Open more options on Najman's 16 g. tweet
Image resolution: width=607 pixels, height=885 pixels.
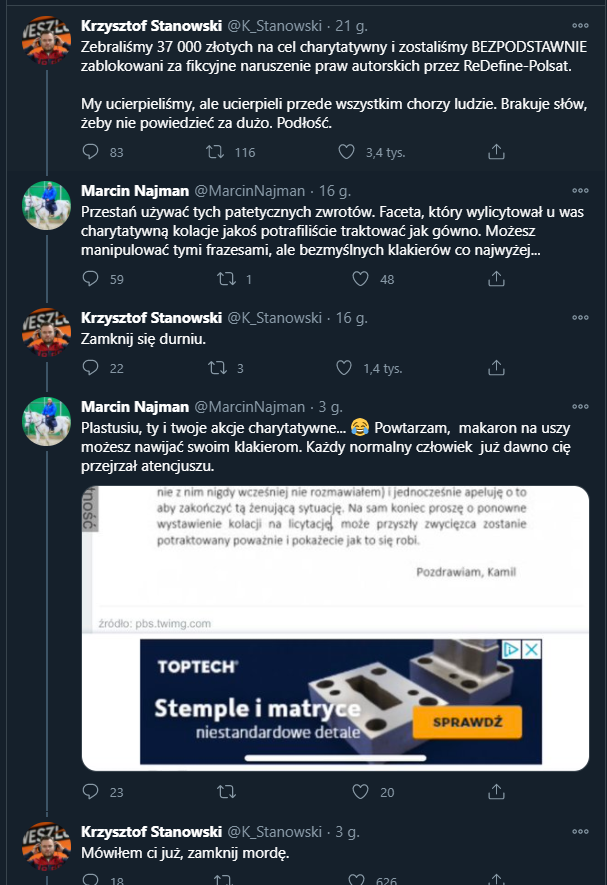(580, 189)
